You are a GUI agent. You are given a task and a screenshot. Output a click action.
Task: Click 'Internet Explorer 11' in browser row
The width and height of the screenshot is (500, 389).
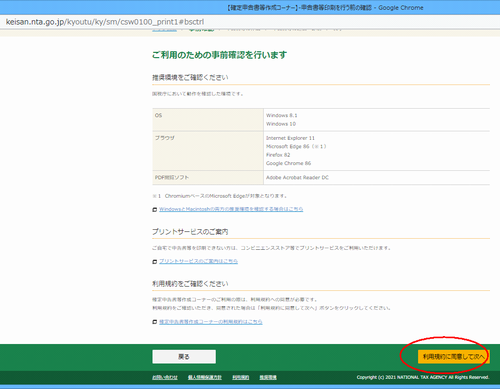pyautogui.click(x=290, y=138)
